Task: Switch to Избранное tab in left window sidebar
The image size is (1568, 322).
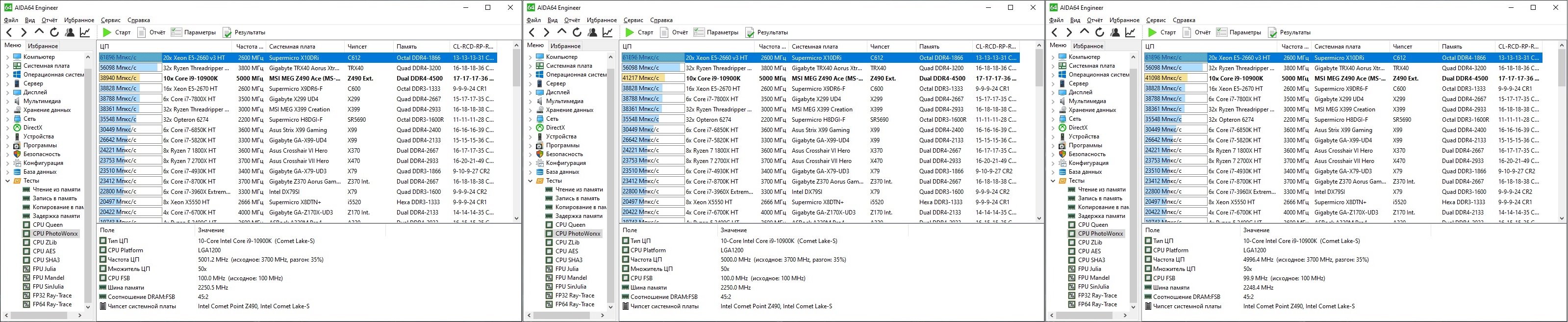Action: 43,46
